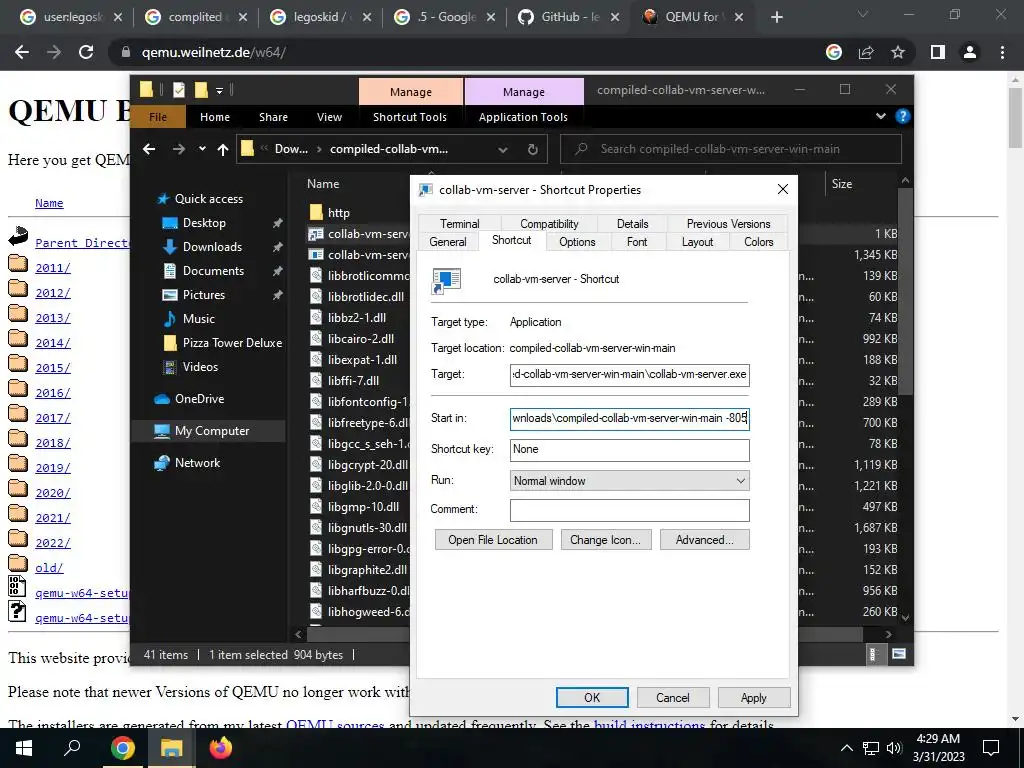
Task: Open File Explorer help icon
Action: (x=903, y=116)
